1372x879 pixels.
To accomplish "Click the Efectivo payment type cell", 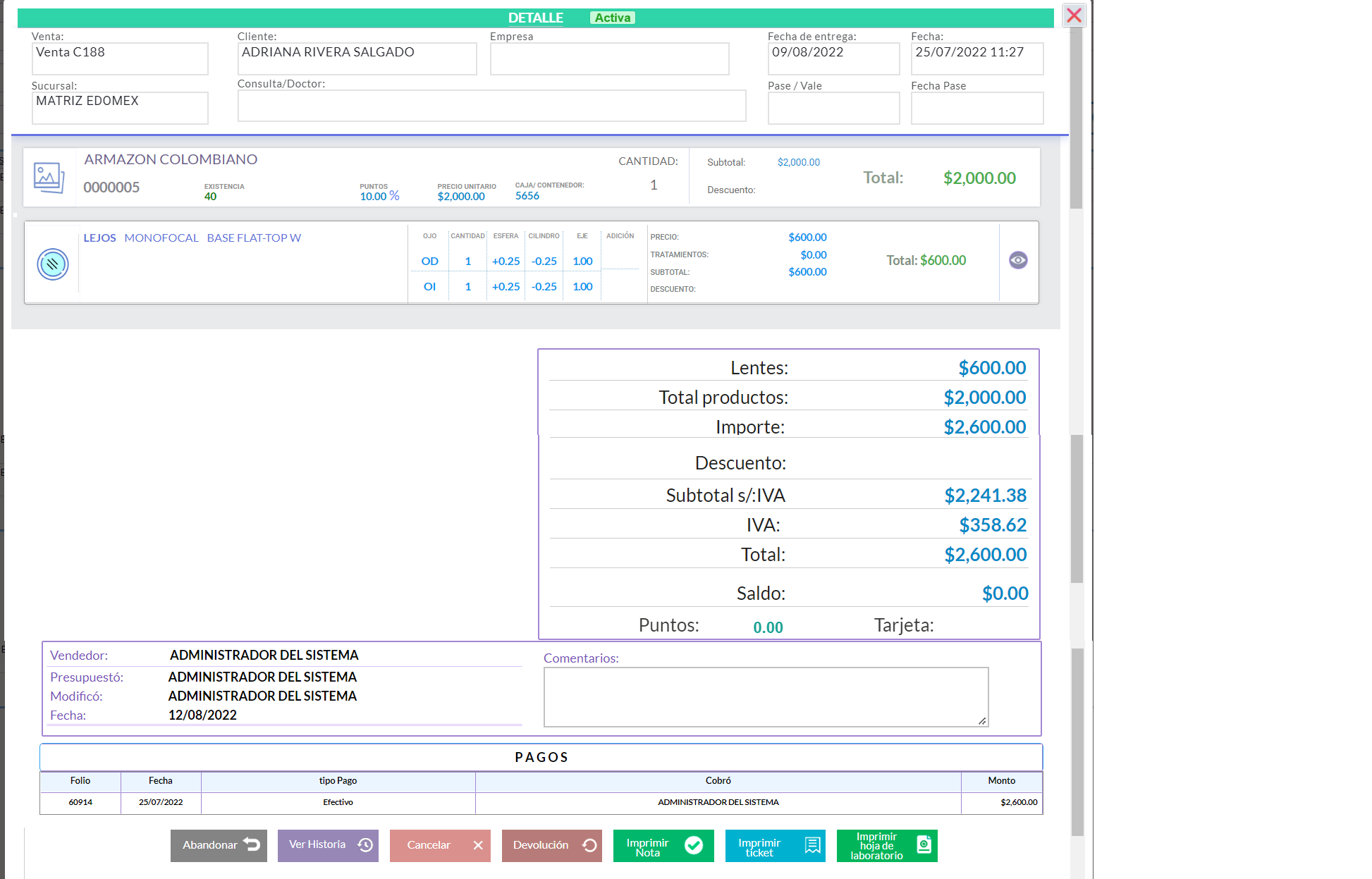I will 338,803.
